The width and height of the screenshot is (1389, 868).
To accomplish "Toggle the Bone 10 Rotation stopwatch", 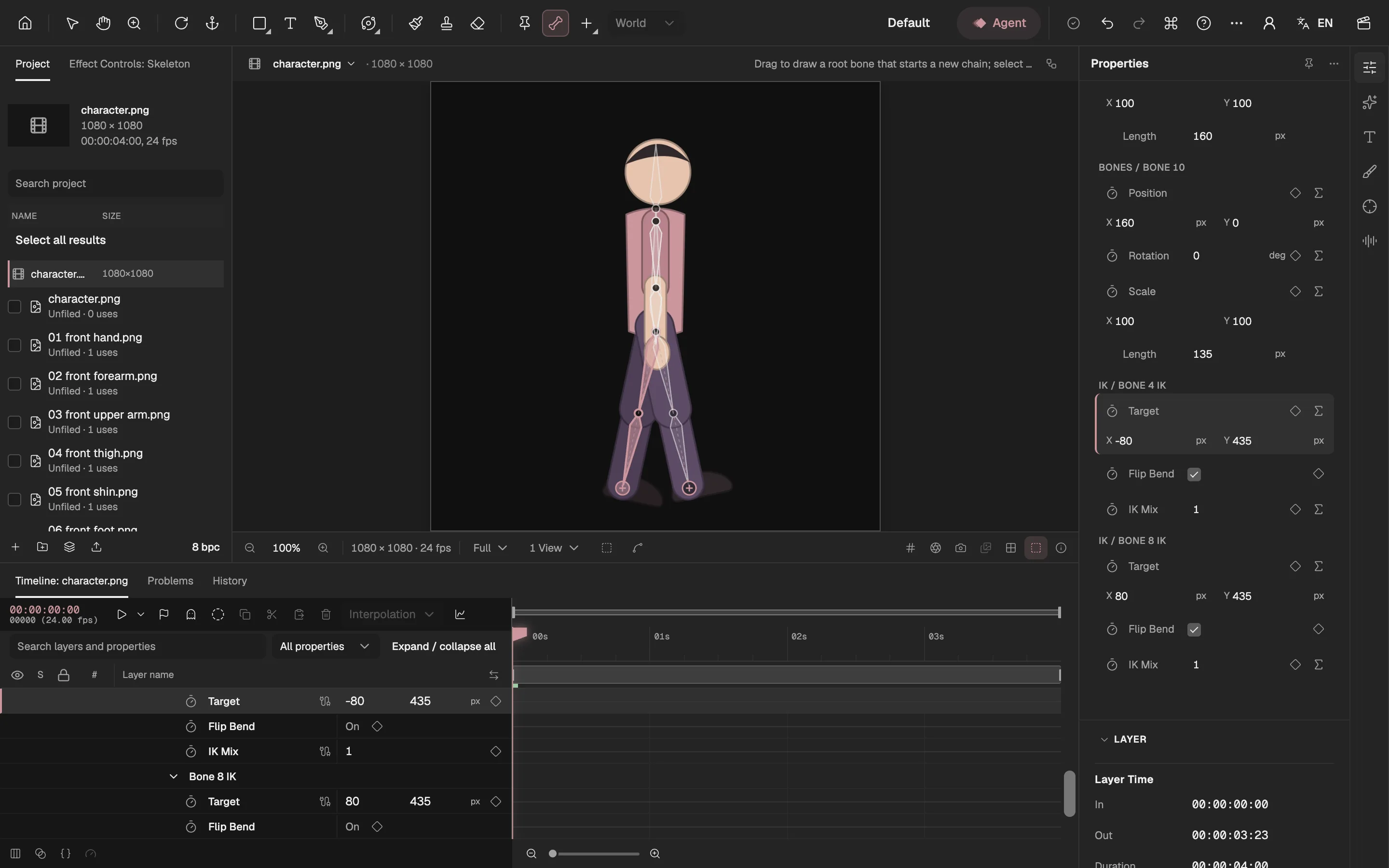I will [1112, 256].
